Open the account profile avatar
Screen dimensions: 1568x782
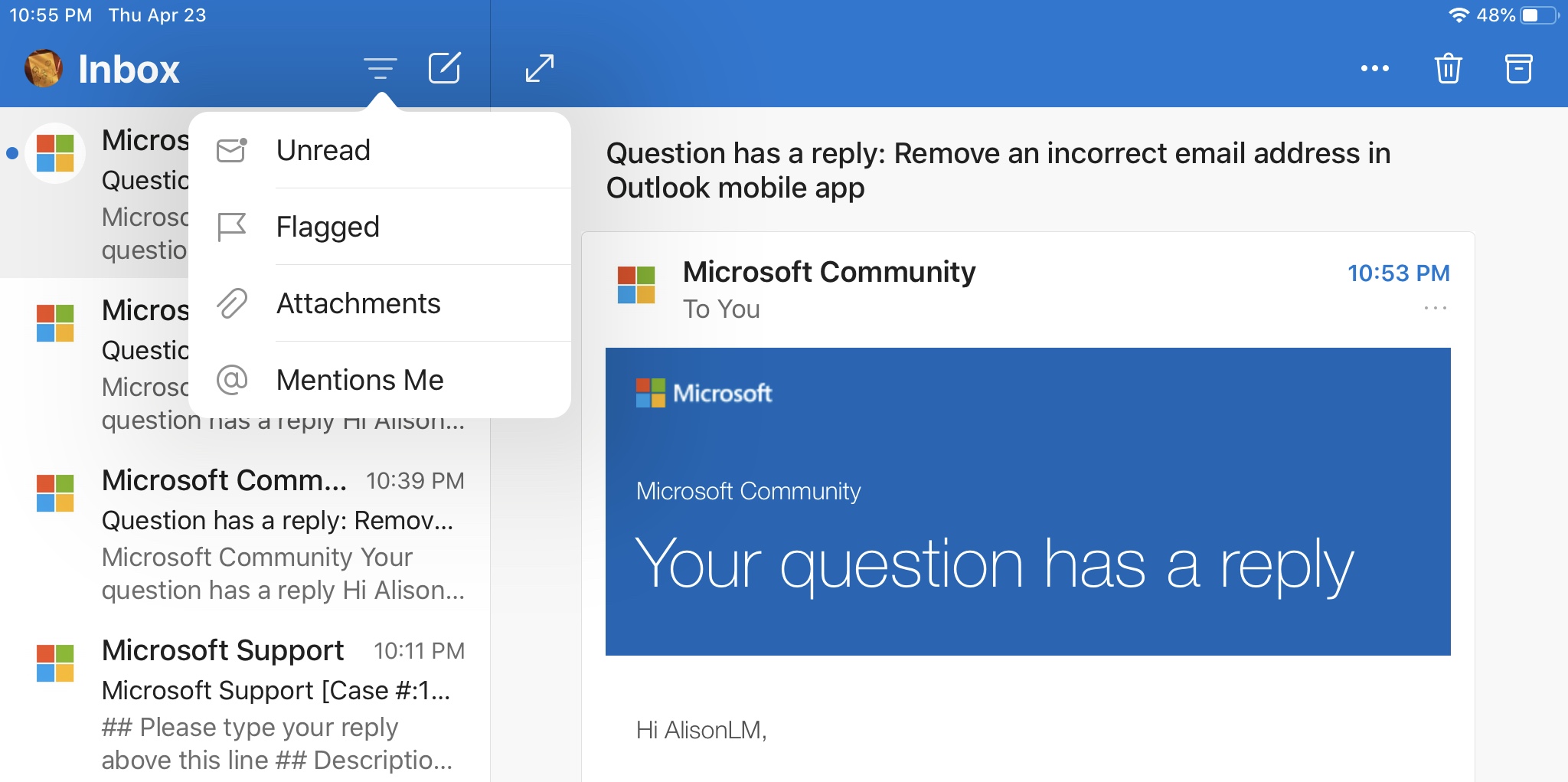(44, 68)
